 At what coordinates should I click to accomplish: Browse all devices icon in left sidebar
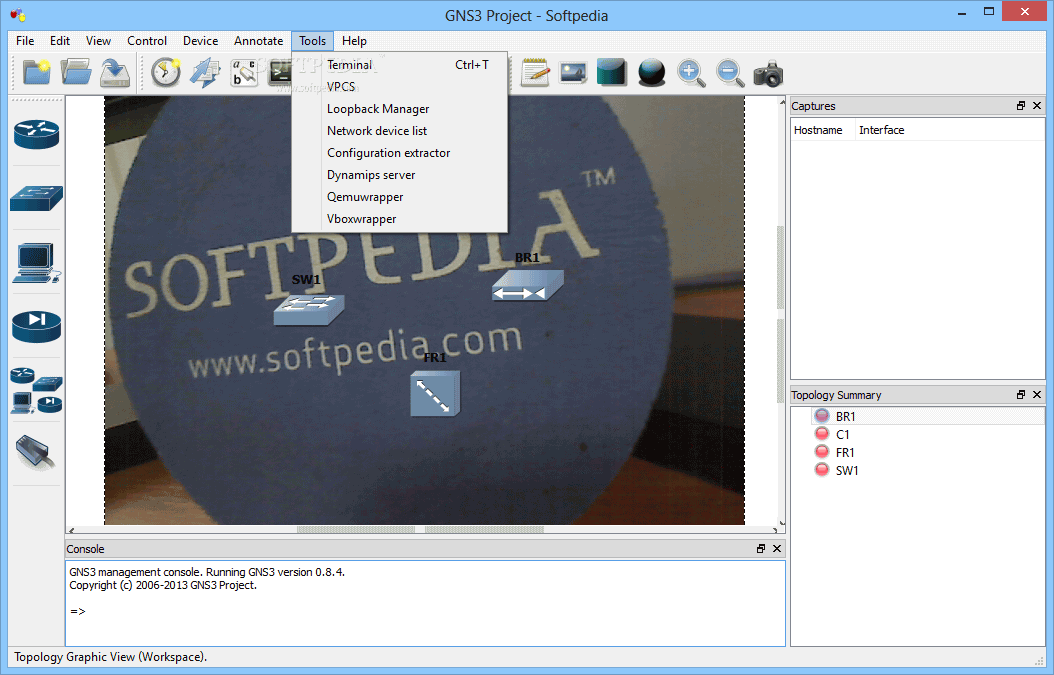(x=36, y=391)
